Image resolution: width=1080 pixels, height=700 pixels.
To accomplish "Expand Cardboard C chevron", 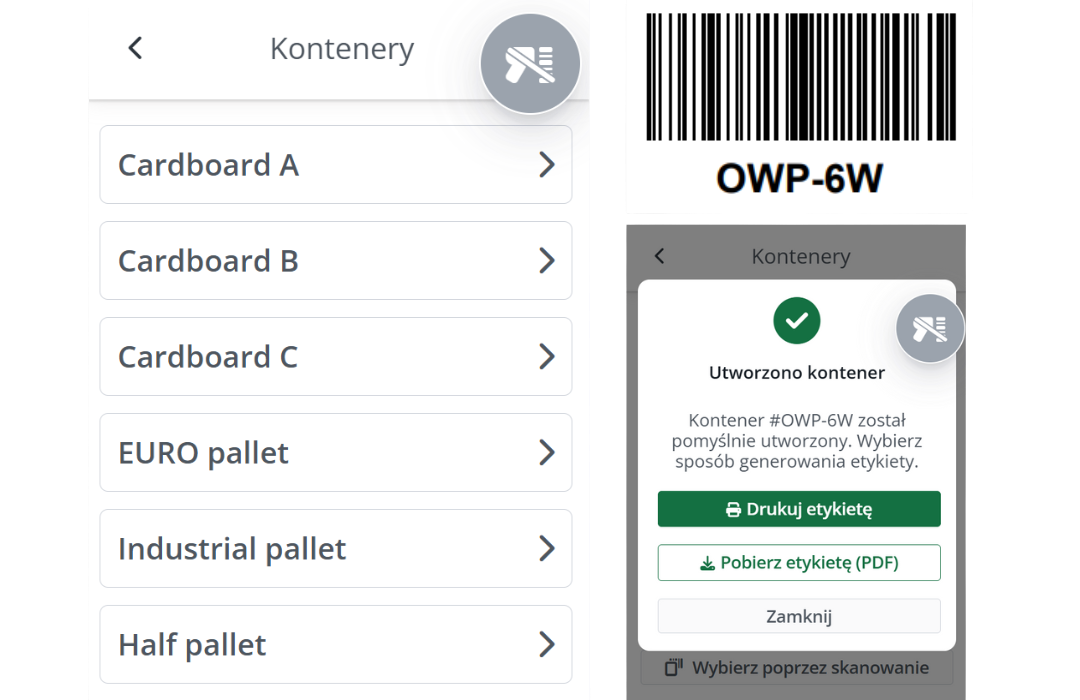I will click(546, 357).
